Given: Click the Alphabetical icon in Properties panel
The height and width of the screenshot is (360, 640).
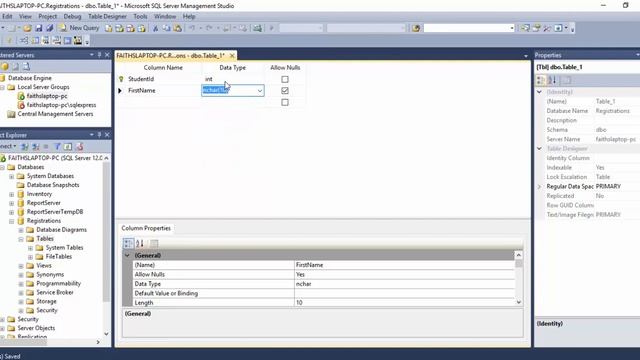Looking at the screenshot, I should [552, 80].
